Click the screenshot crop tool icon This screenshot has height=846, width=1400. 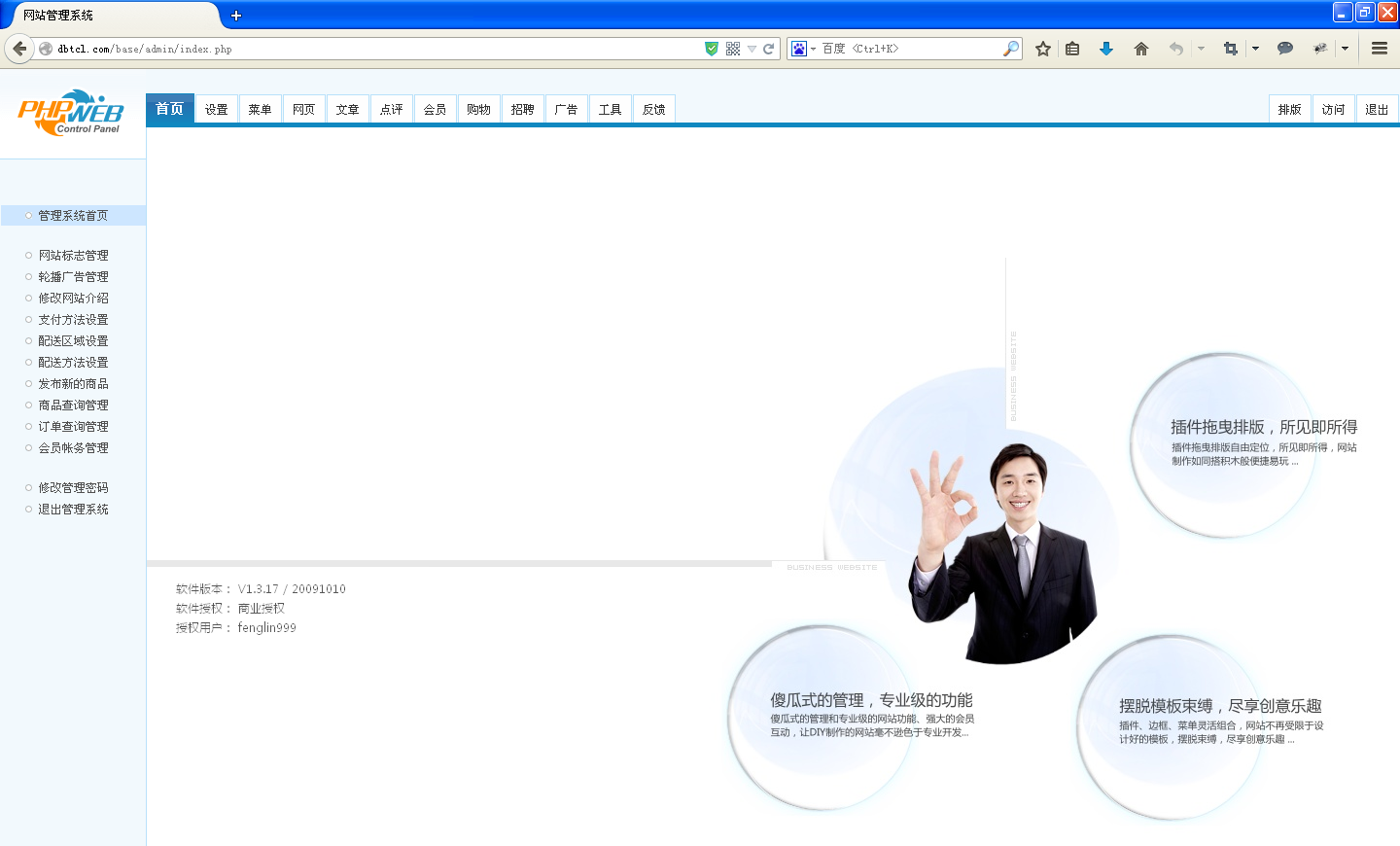pos(1231,49)
